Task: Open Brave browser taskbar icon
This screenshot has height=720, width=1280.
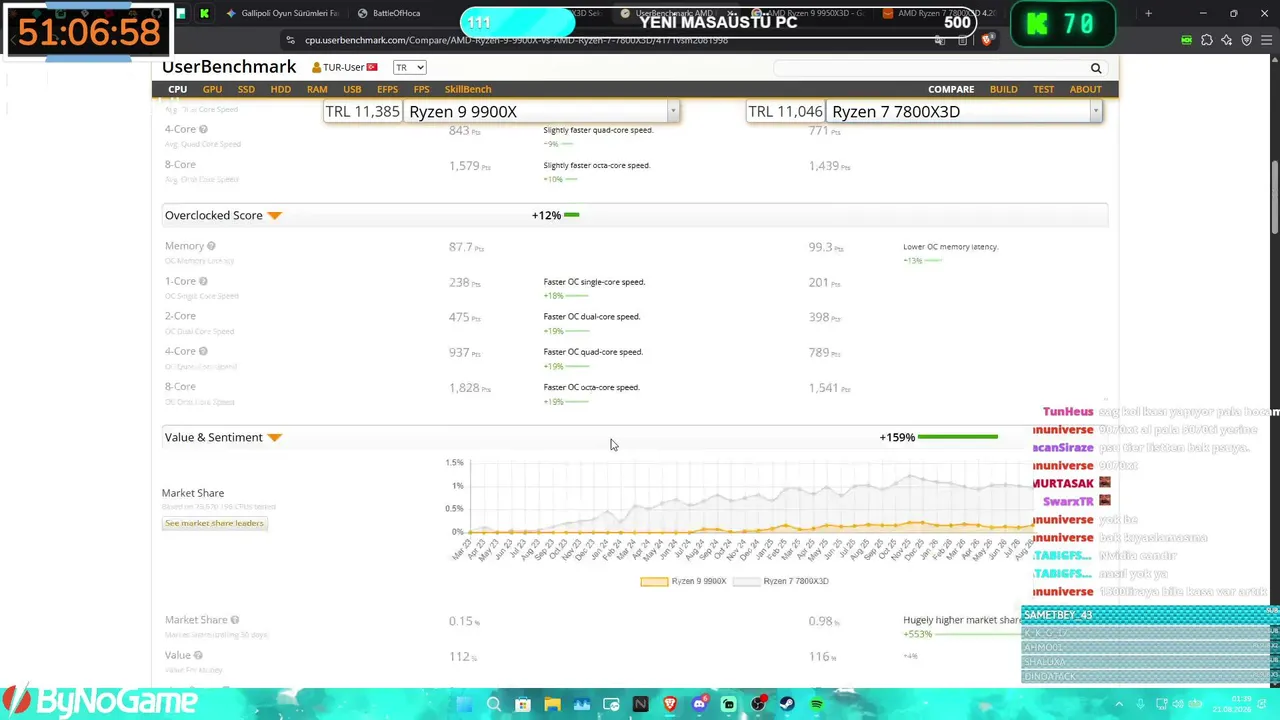Action: 670,704
